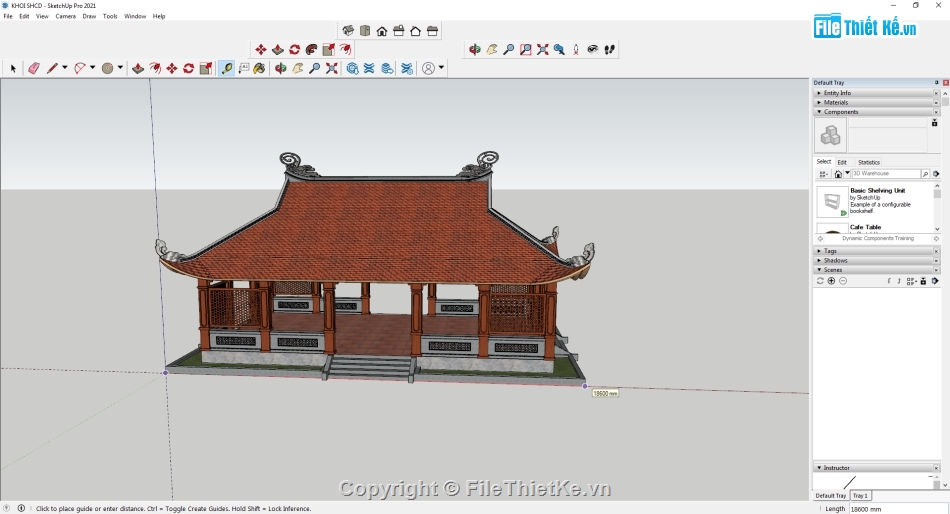Switch to Components Edit tab

click(842, 162)
